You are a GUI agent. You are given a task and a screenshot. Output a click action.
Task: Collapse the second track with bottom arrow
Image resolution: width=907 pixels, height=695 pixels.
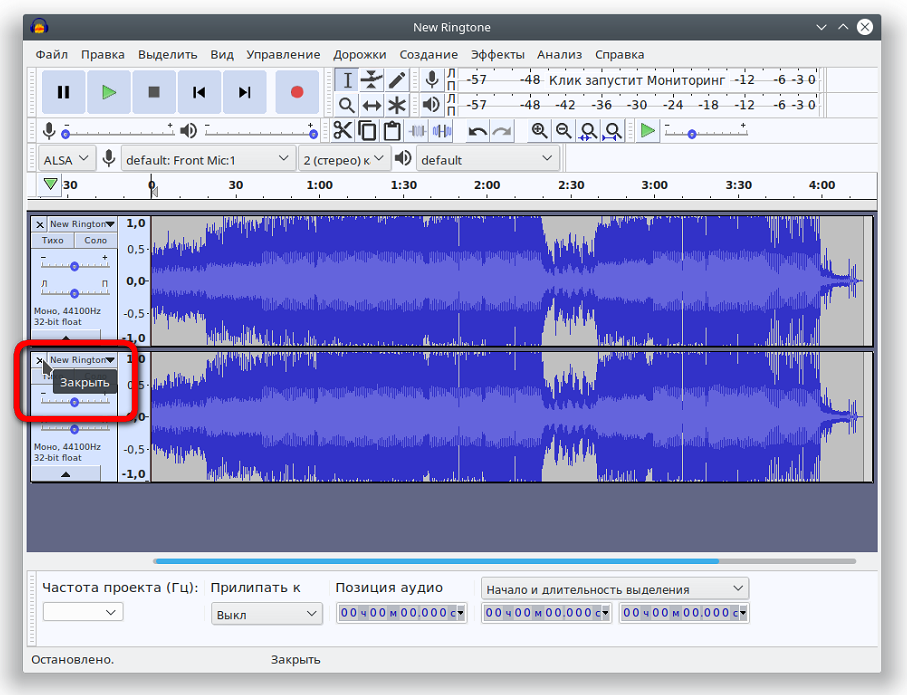pyautogui.click(x=66, y=475)
